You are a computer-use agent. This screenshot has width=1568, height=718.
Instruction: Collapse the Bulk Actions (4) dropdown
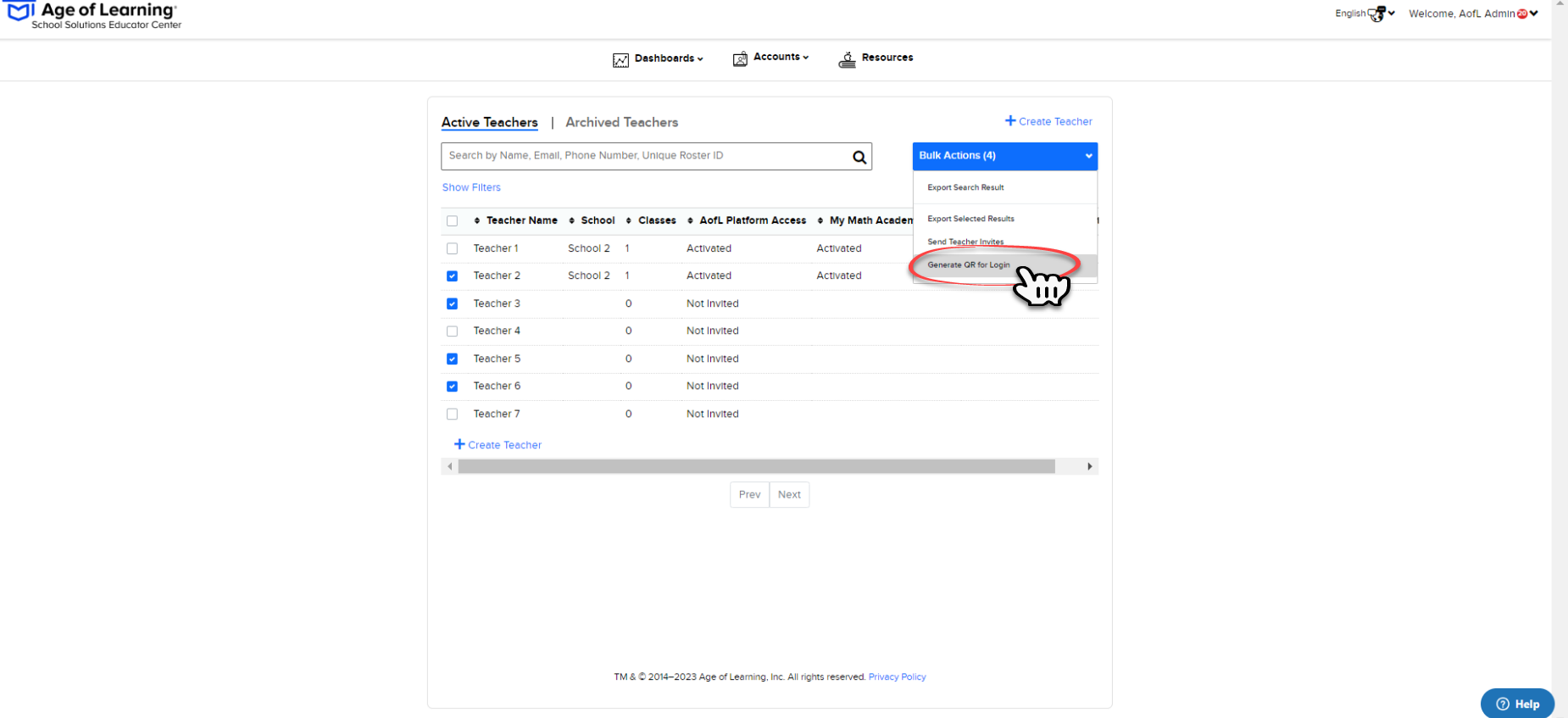(x=1004, y=156)
